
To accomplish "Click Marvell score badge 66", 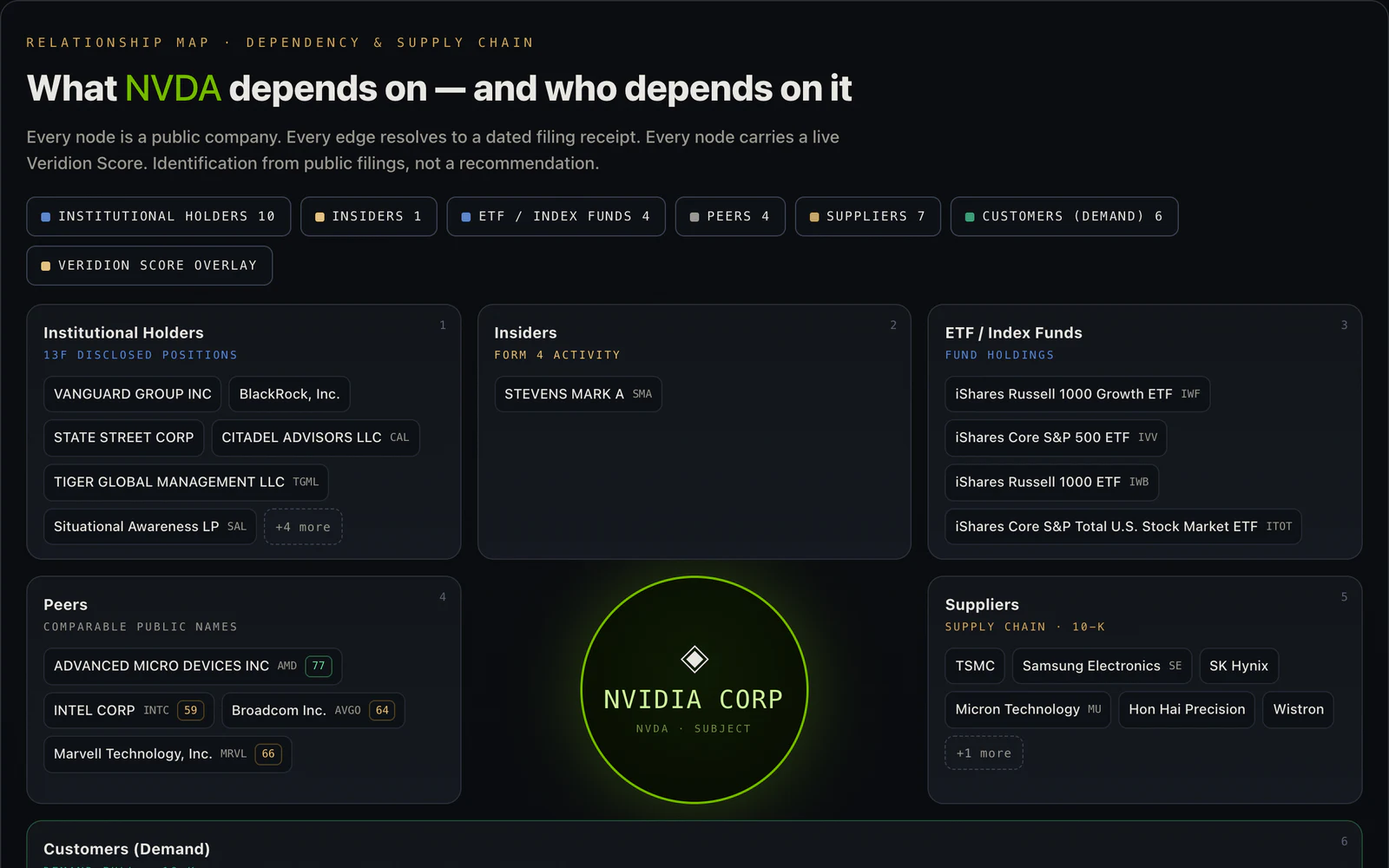I will 268,754.
